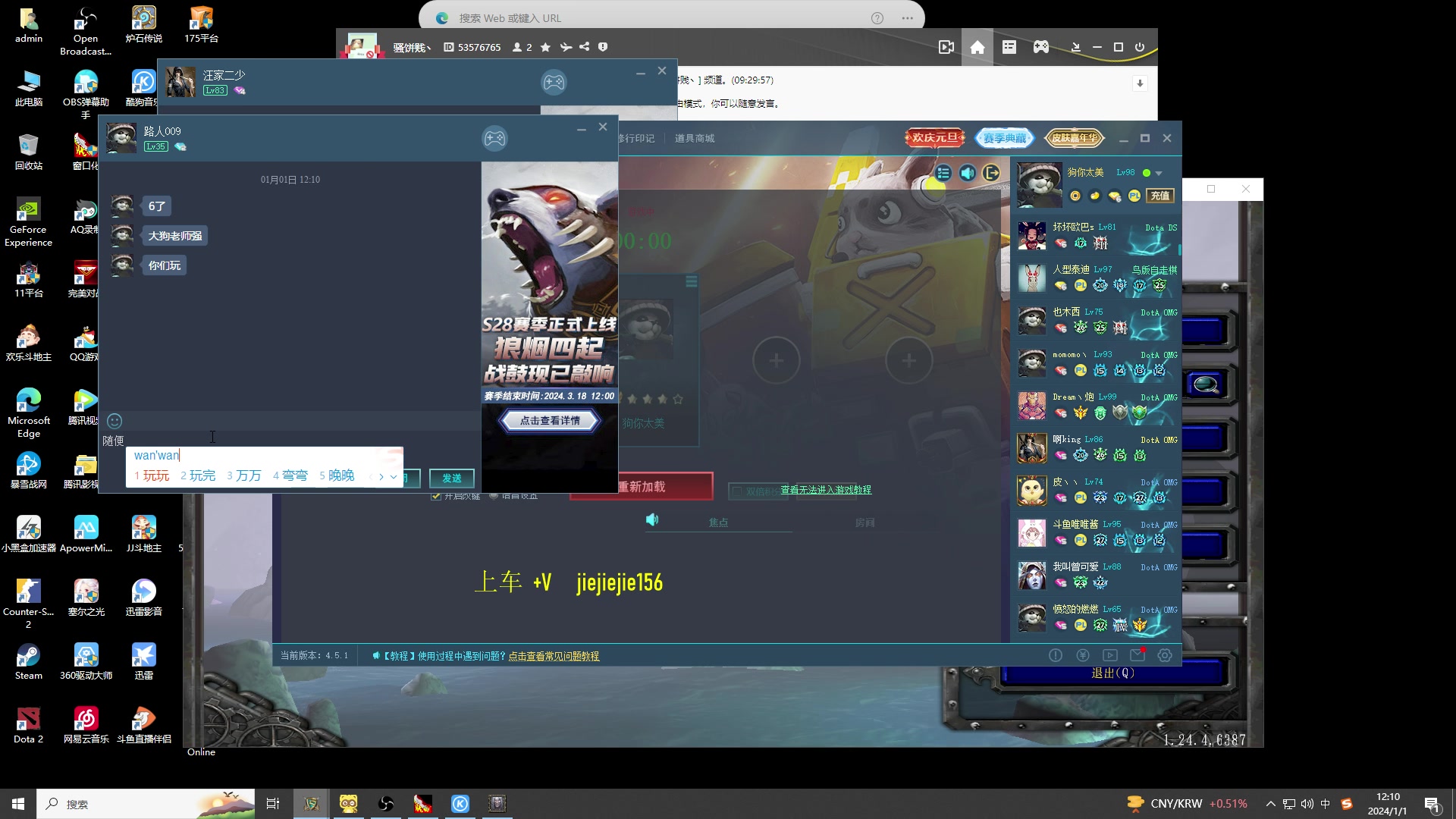Show hidden system tray icons

point(1270,804)
